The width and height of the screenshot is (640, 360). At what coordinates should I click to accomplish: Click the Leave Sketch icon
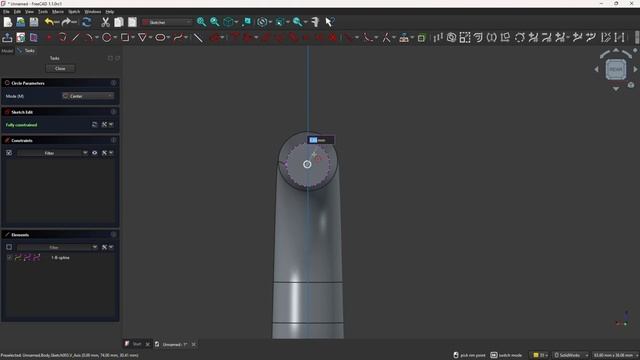point(7,38)
